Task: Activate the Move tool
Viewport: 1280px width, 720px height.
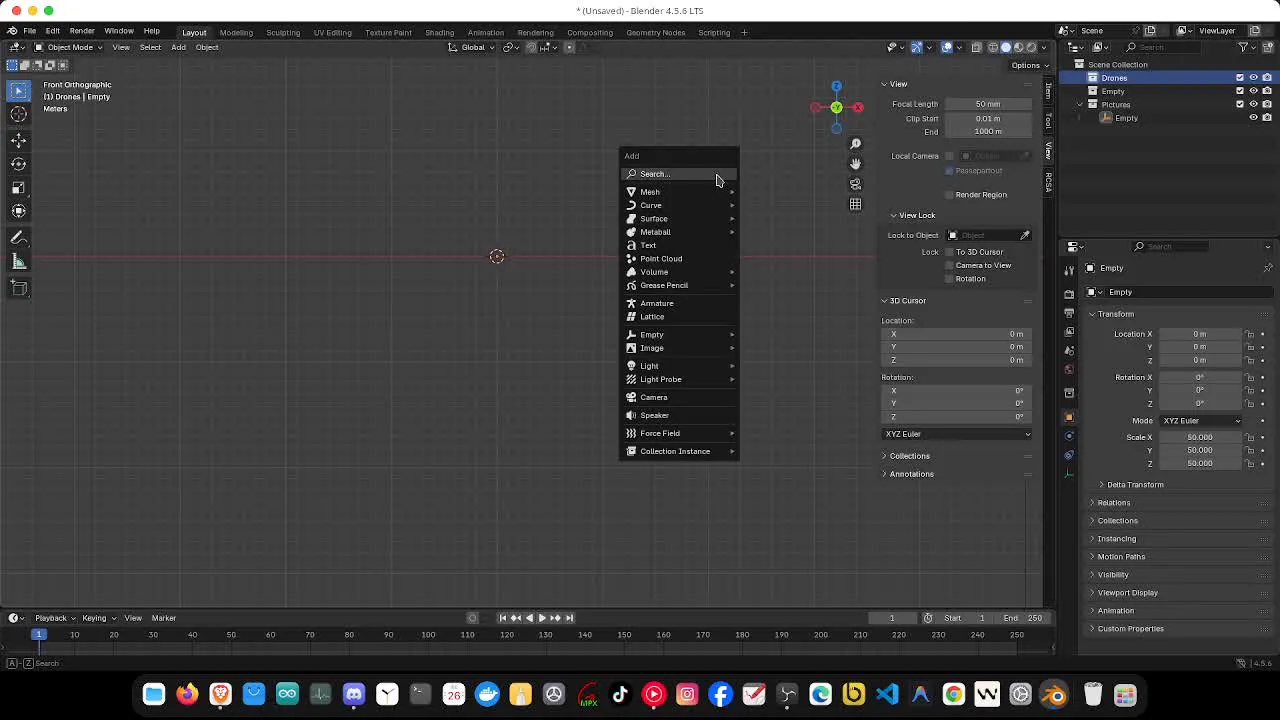Action: (19, 141)
